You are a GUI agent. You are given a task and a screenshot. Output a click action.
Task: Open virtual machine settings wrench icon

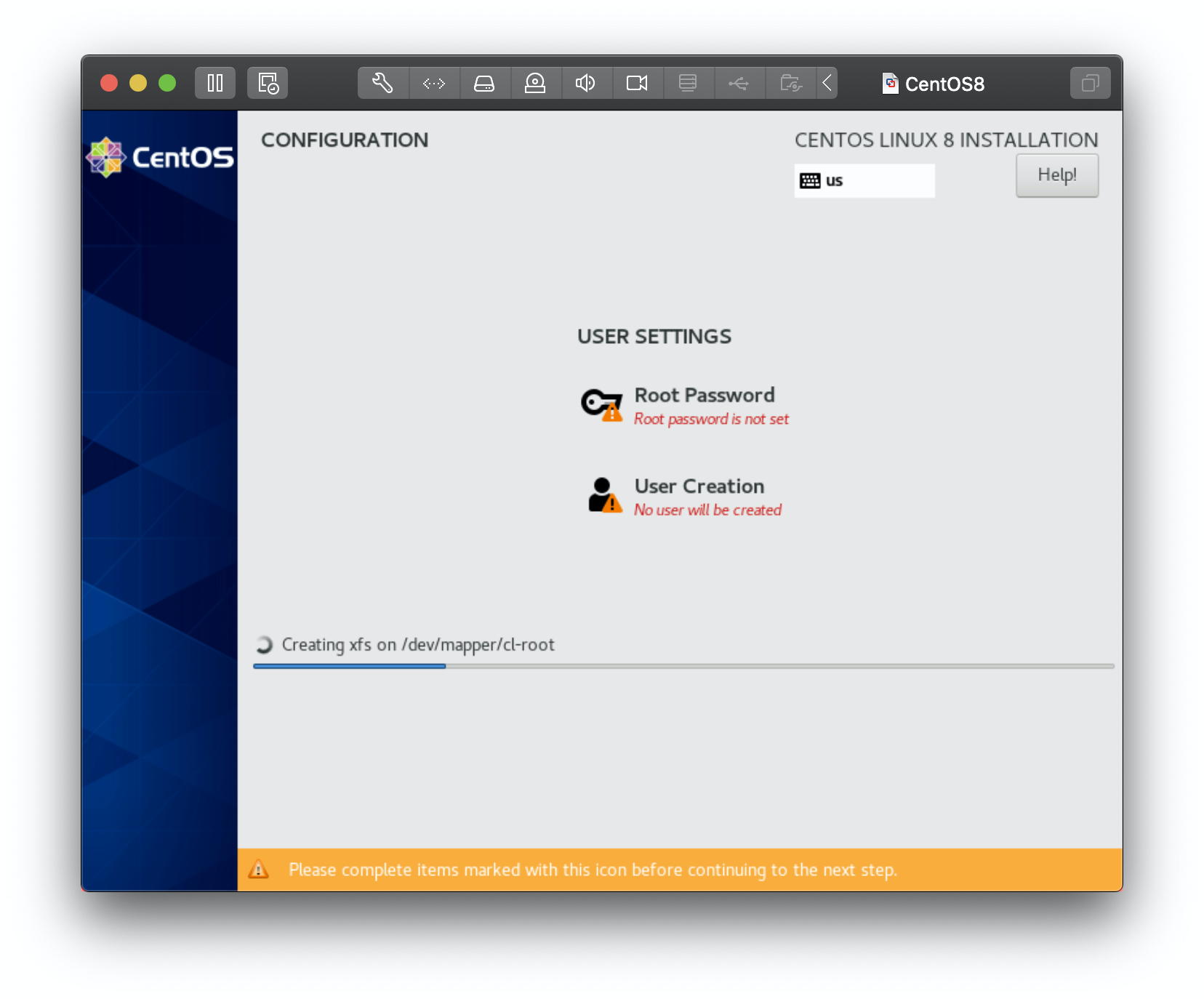(x=383, y=83)
